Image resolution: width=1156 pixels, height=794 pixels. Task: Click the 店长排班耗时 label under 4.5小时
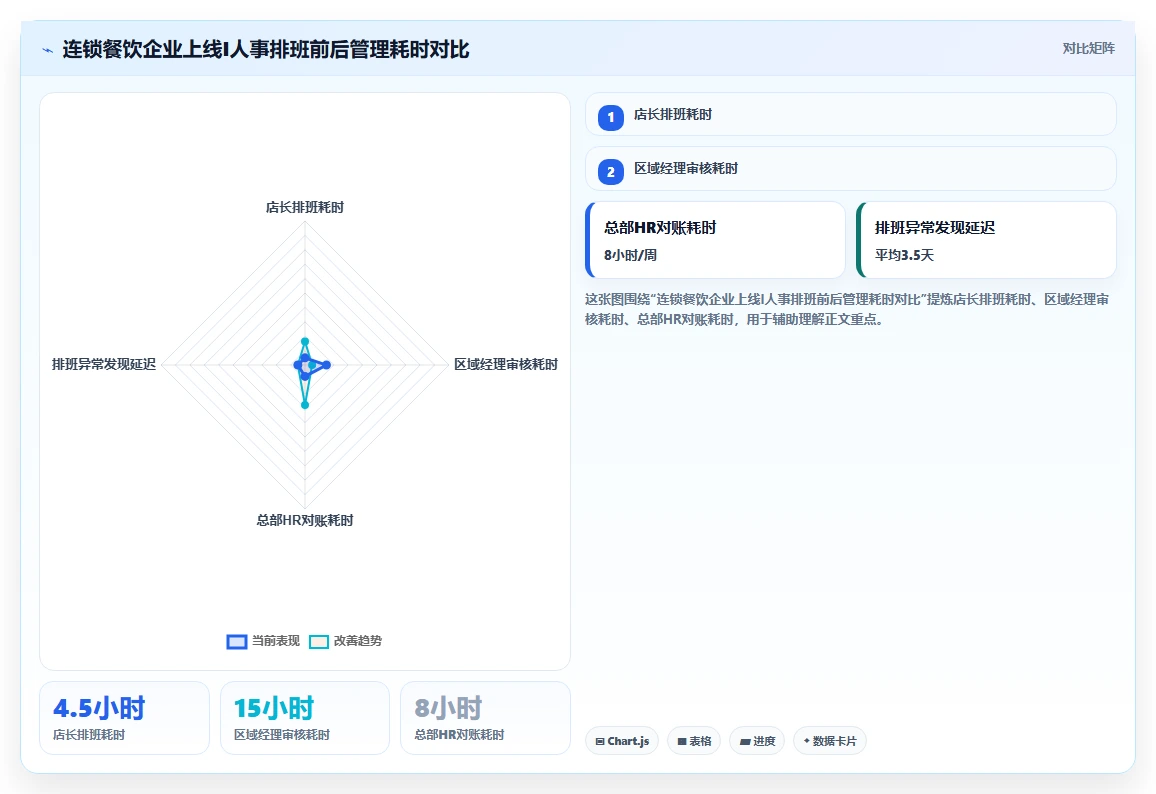[89, 735]
